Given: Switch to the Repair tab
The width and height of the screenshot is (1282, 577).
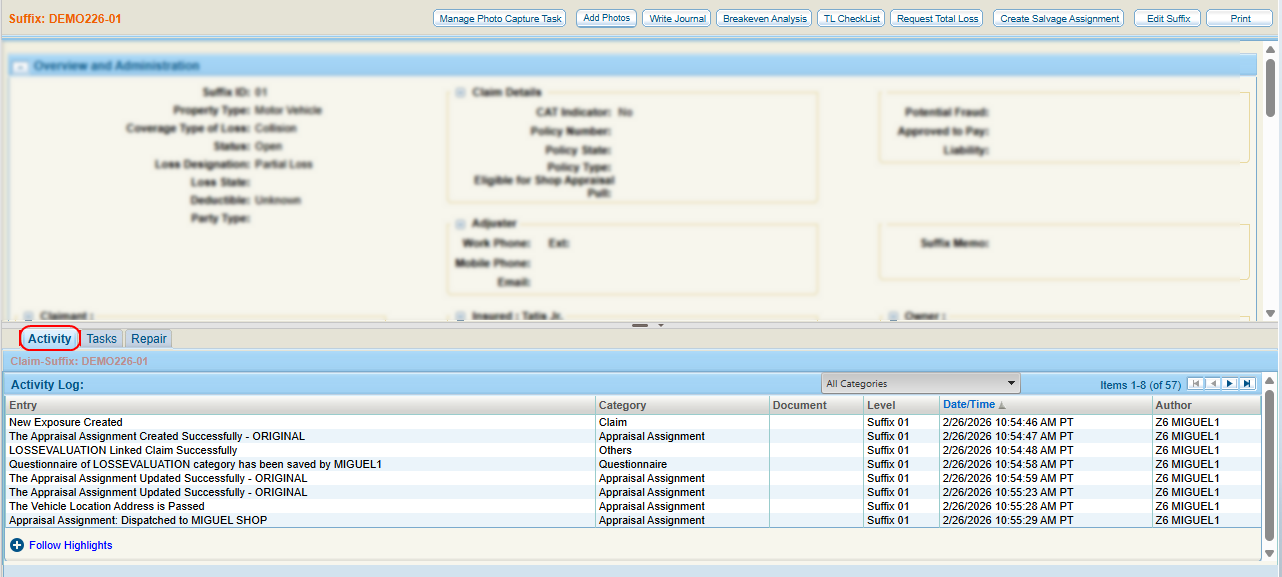Looking at the screenshot, I should pyautogui.click(x=149, y=339).
